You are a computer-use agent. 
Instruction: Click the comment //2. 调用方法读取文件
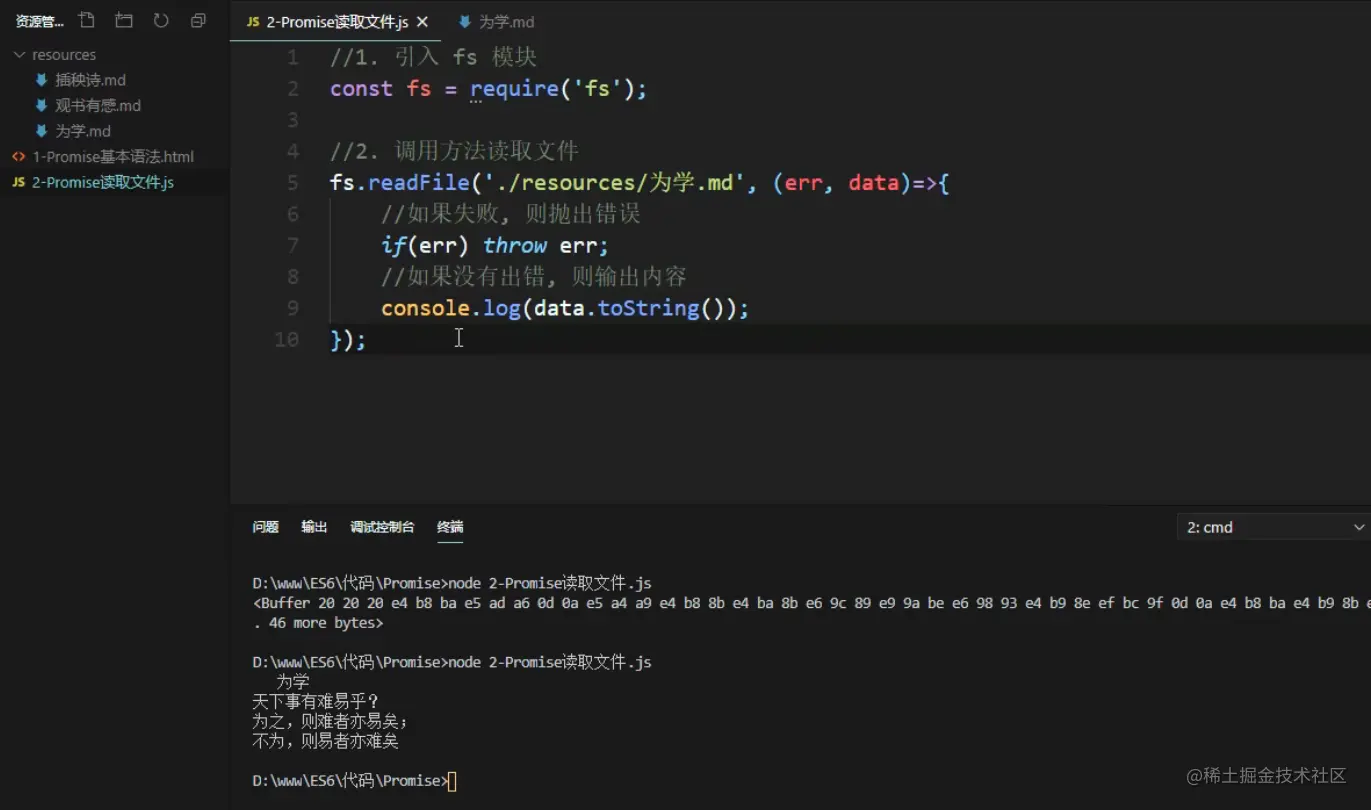pyautogui.click(x=454, y=151)
